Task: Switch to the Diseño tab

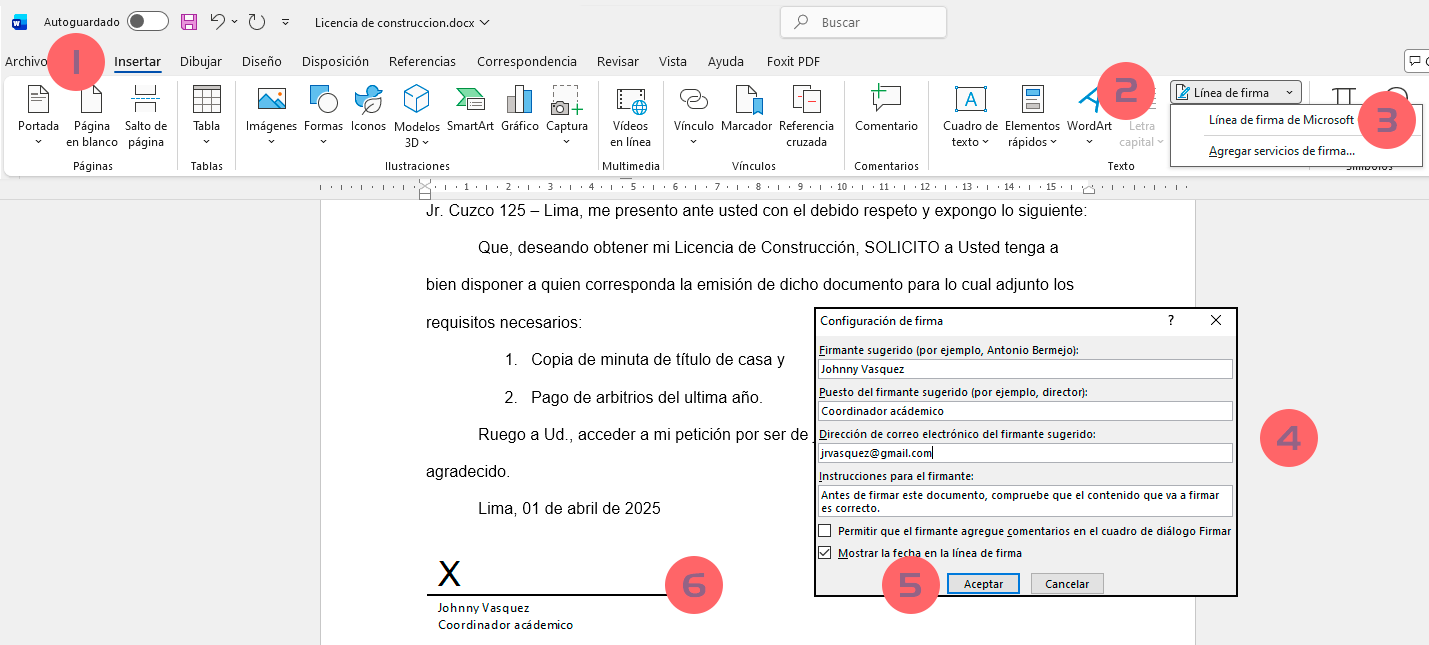Action: pos(262,62)
